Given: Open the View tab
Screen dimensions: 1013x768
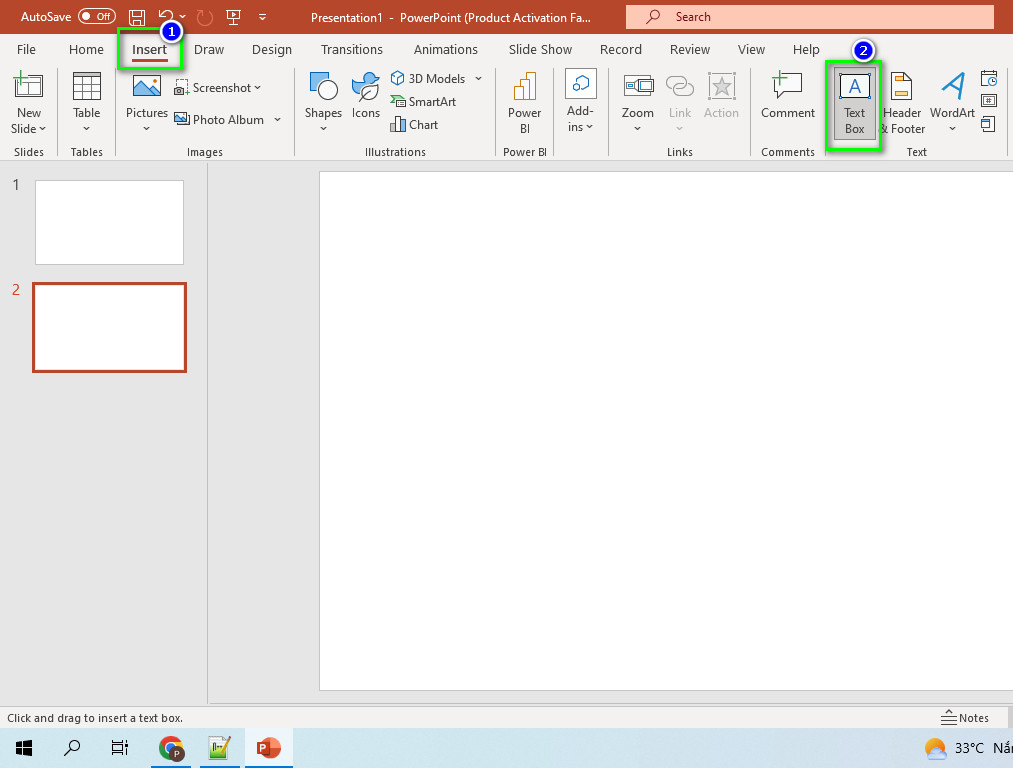Looking at the screenshot, I should [751, 50].
